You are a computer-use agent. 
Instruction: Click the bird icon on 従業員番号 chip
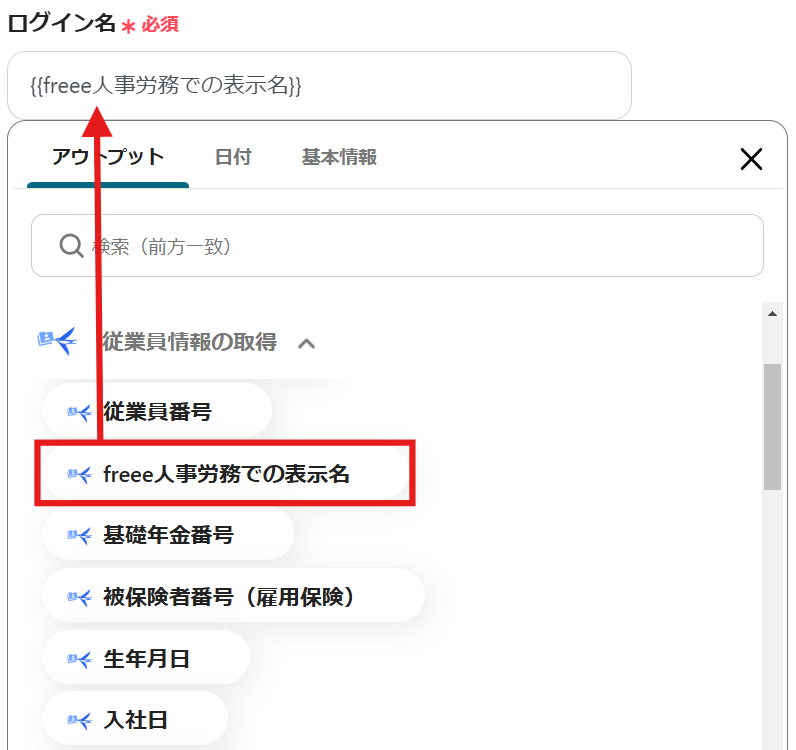pos(79,412)
